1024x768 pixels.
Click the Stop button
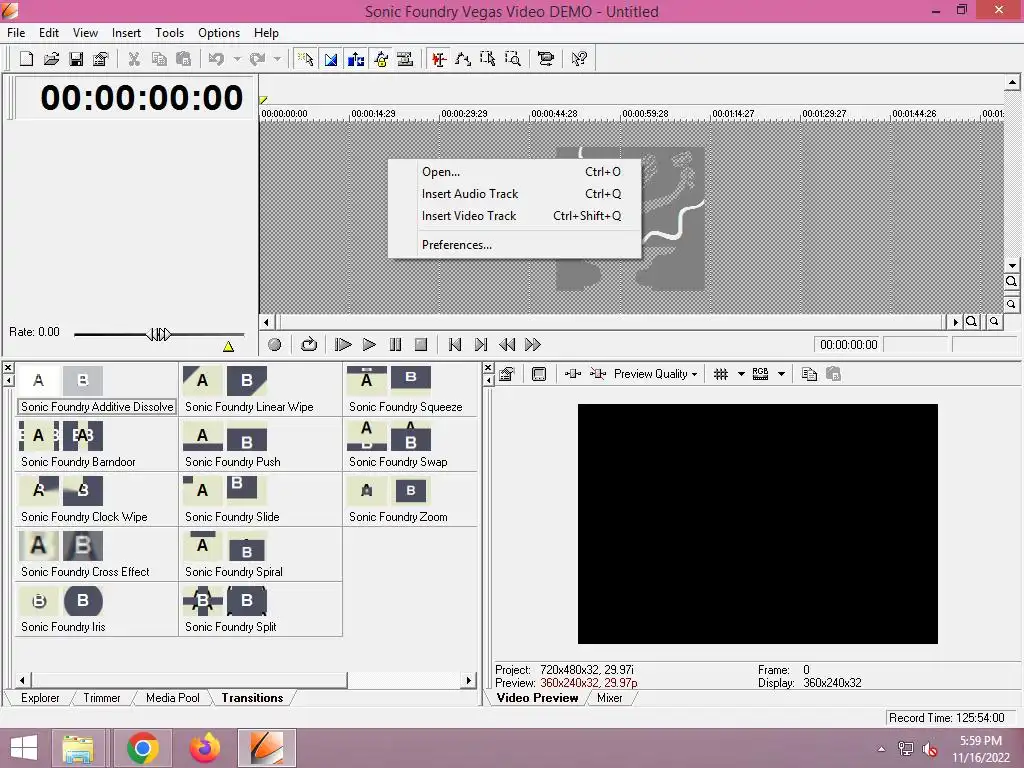[x=421, y=344]
